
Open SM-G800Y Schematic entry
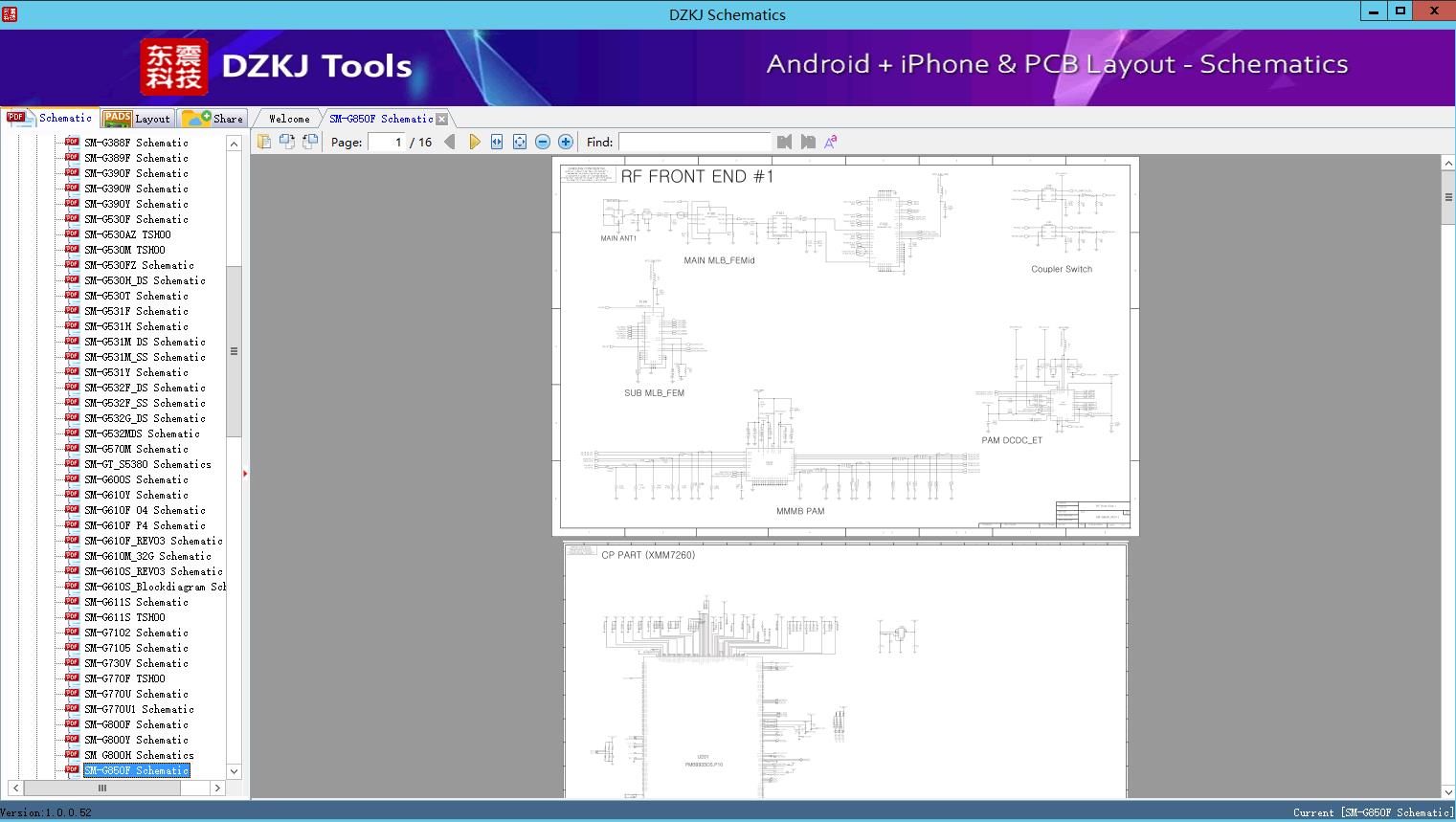tap(136, 740)
